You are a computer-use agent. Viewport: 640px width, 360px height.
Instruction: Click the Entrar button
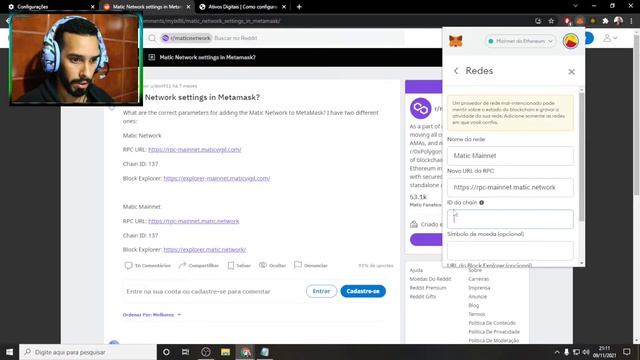[321, 291]
